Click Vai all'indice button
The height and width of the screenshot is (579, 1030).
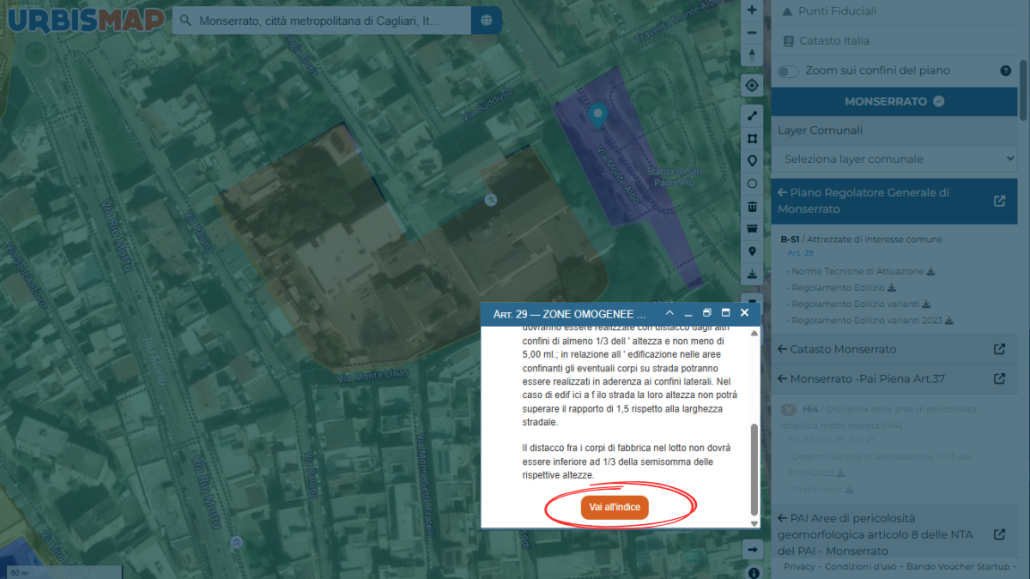click(615, 507)
